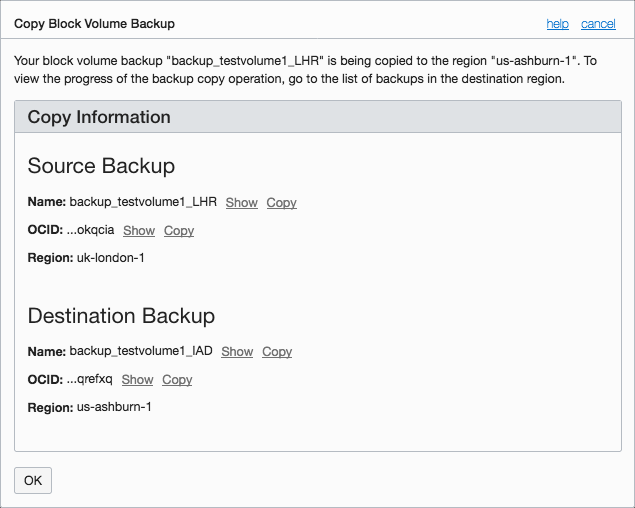Show the source backup name

[x=241, y=202]
